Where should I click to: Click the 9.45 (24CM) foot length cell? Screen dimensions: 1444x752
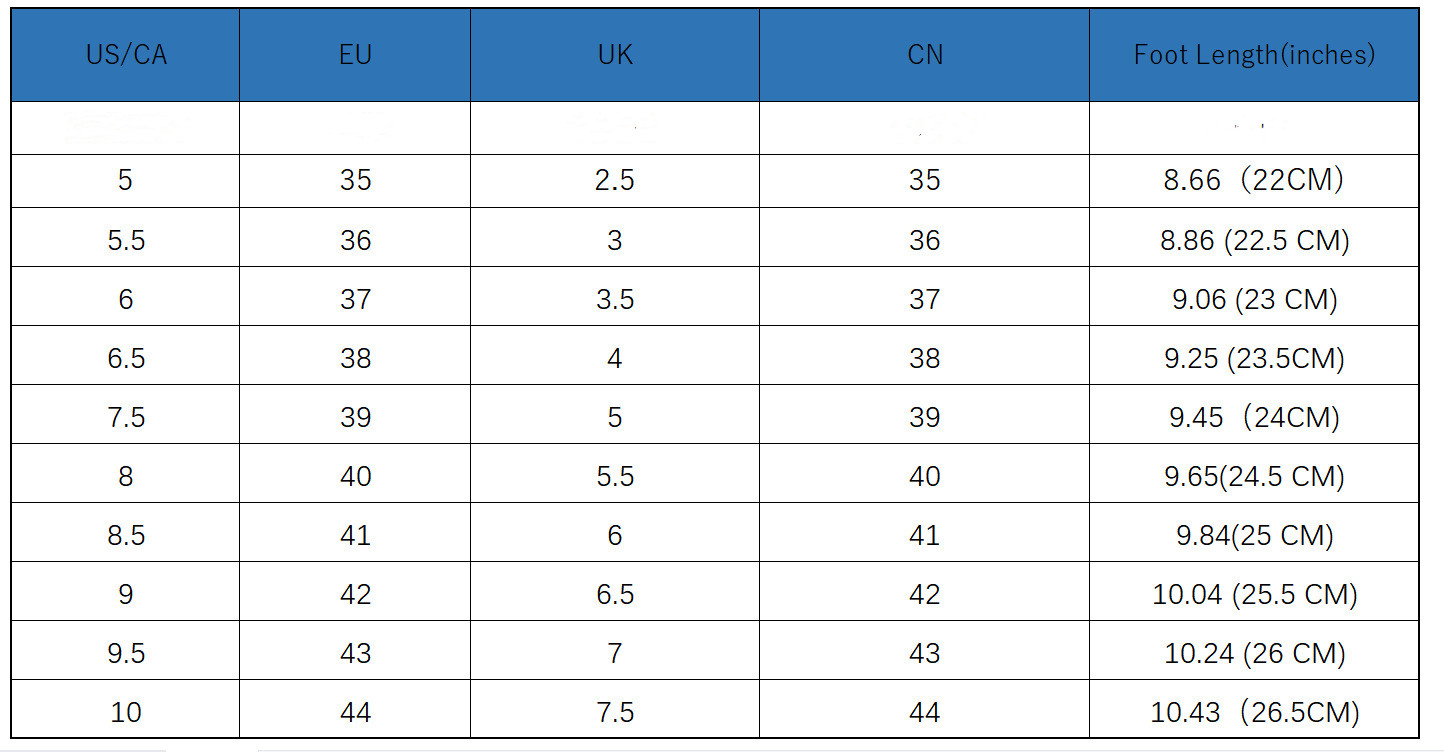(1254, 417)
